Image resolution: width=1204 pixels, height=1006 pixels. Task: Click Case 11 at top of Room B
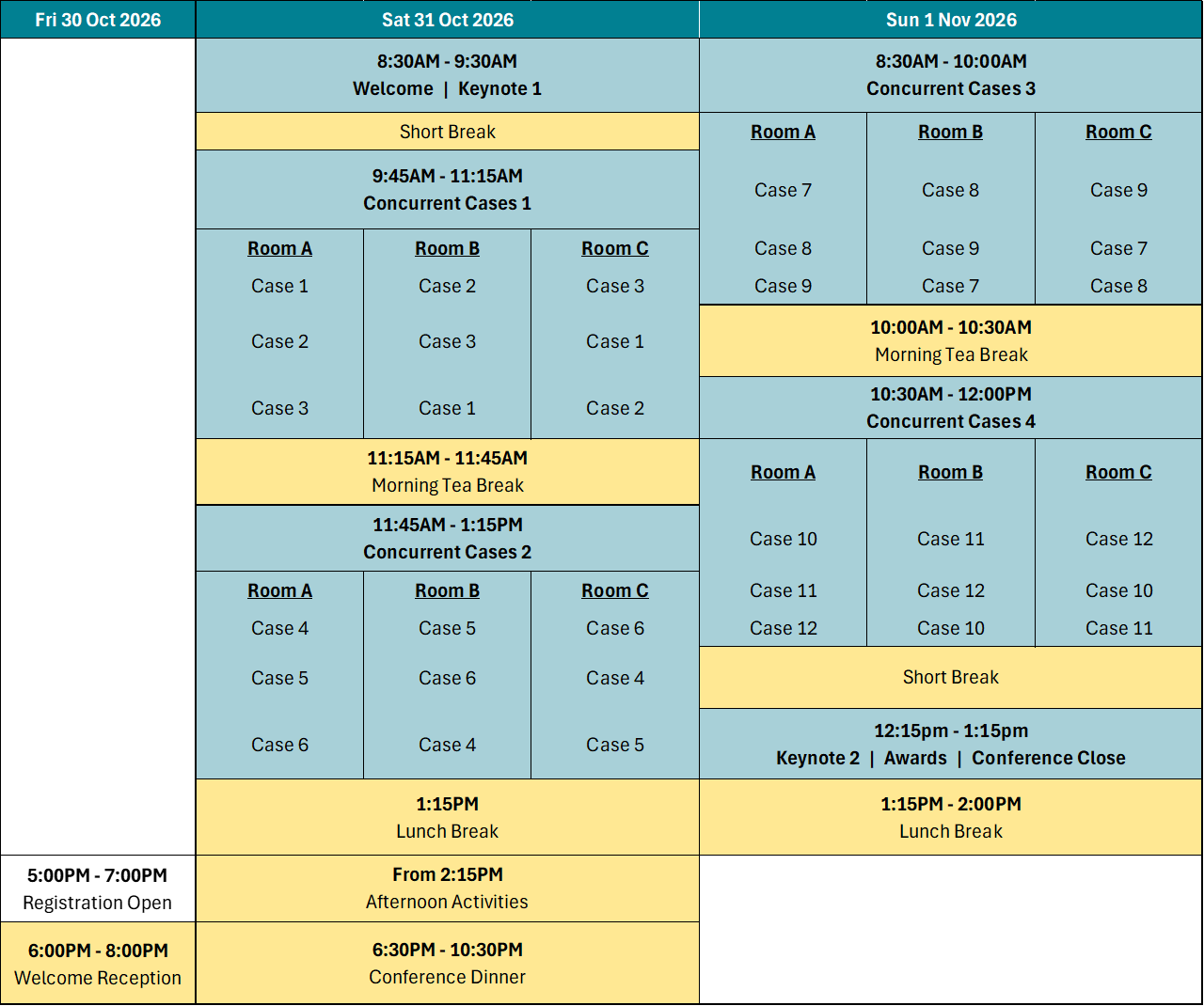(x=951, y=539)
